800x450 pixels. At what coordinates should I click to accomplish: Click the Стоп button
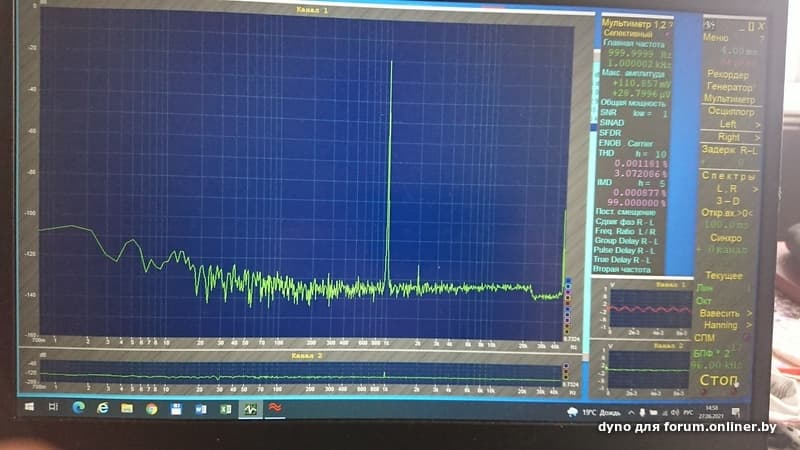pyautogui.click(x=718, y=380)
